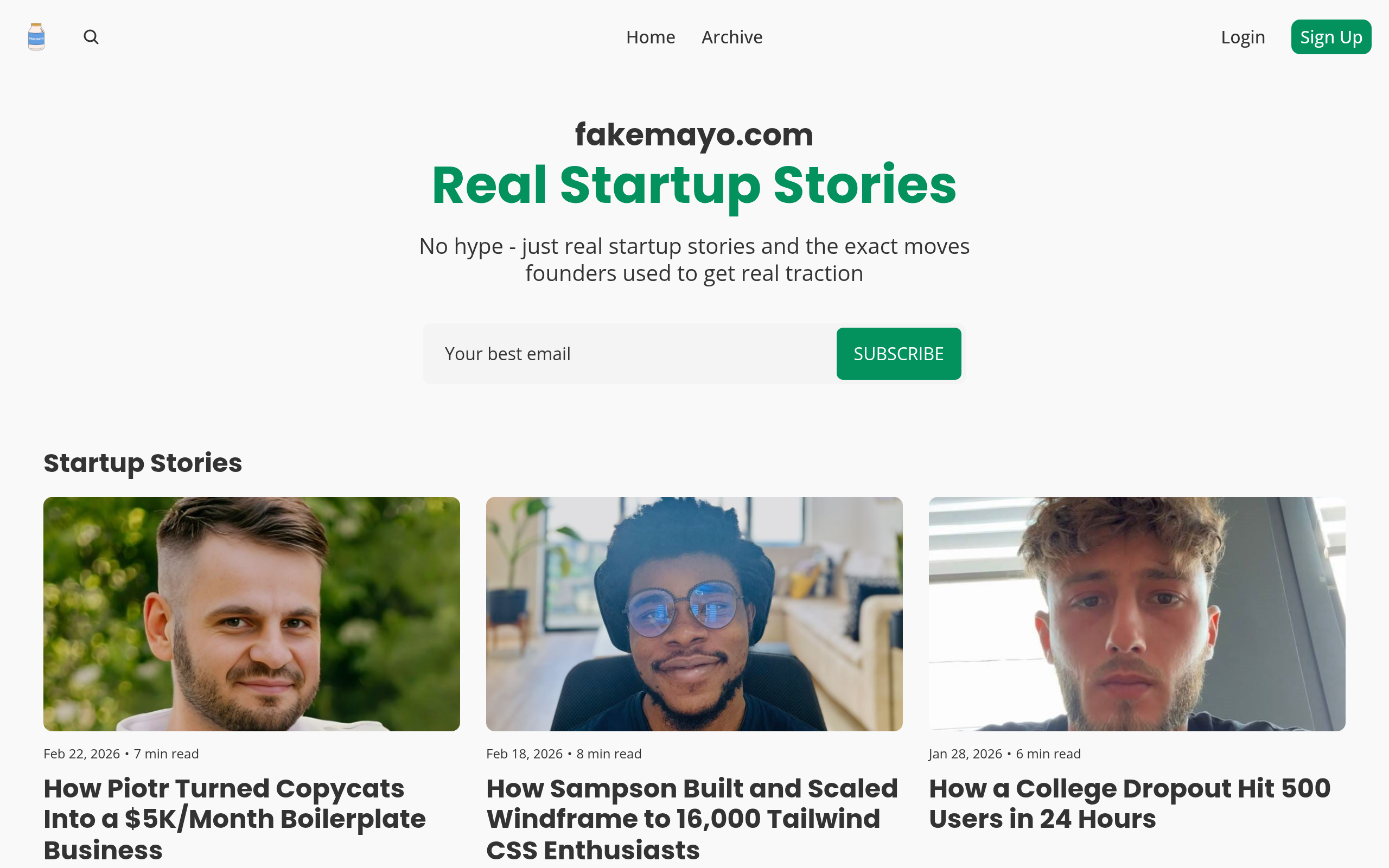Click the mayo jar logo icon
The width and height of the screenshot is (1389, 868).
(x=36, y=37)
